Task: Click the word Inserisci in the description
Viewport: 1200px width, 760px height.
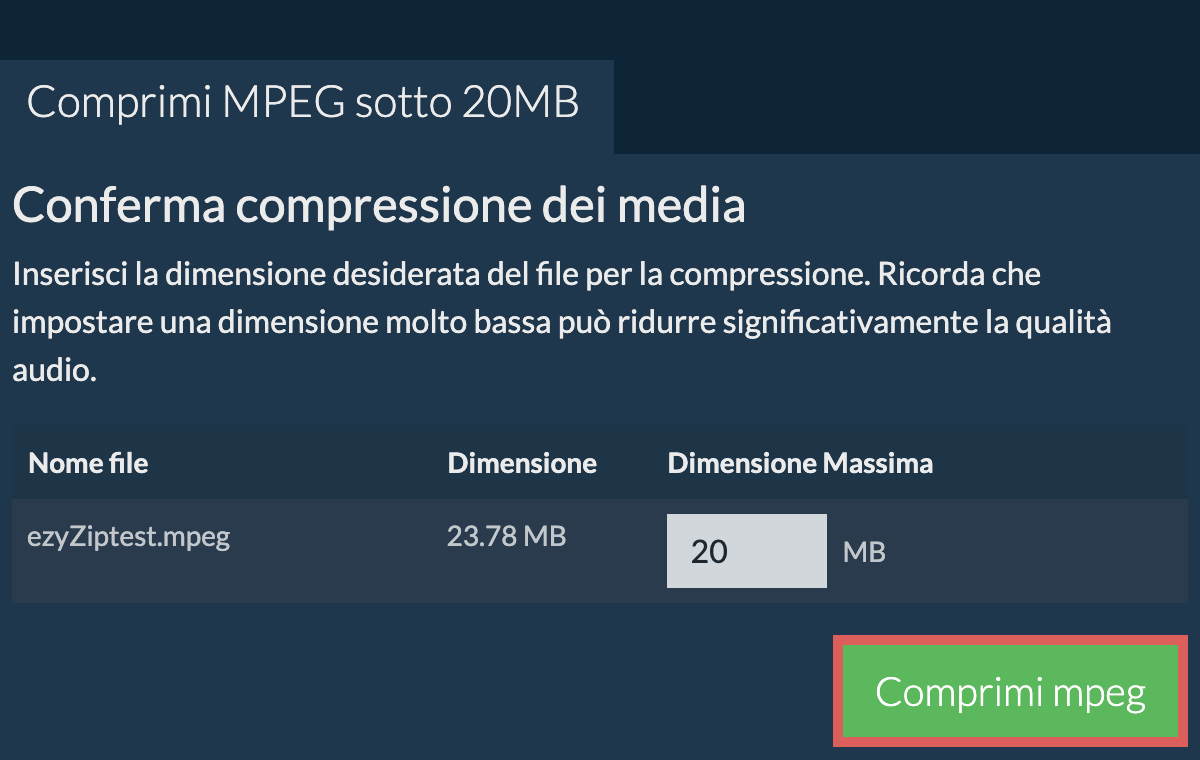Action: pos(69,274)
